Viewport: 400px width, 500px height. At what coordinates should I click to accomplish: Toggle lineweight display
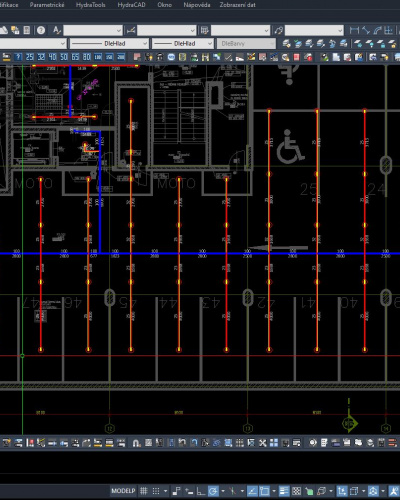click(x=284, y=491)
